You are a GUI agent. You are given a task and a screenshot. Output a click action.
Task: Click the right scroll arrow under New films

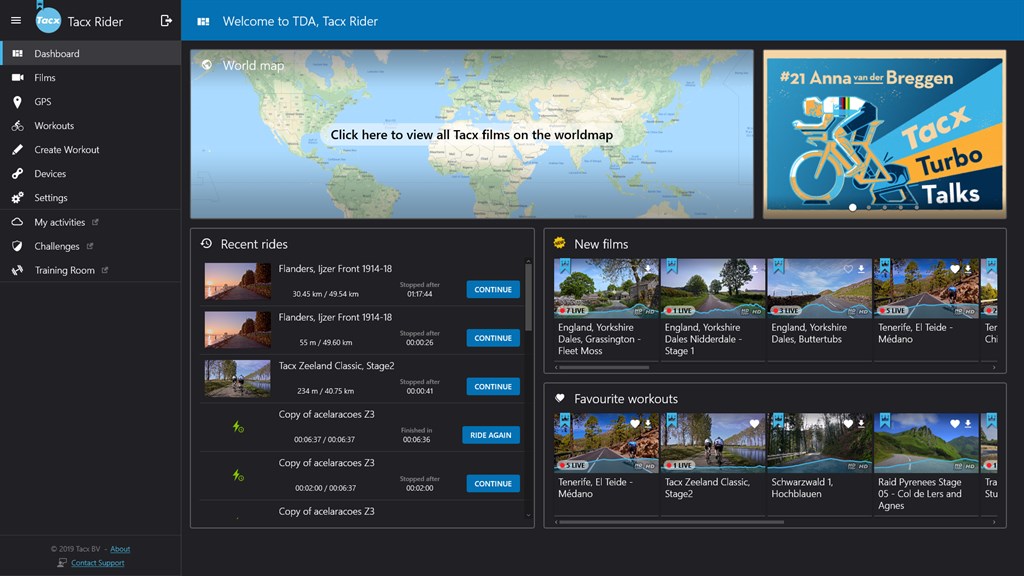994,368
